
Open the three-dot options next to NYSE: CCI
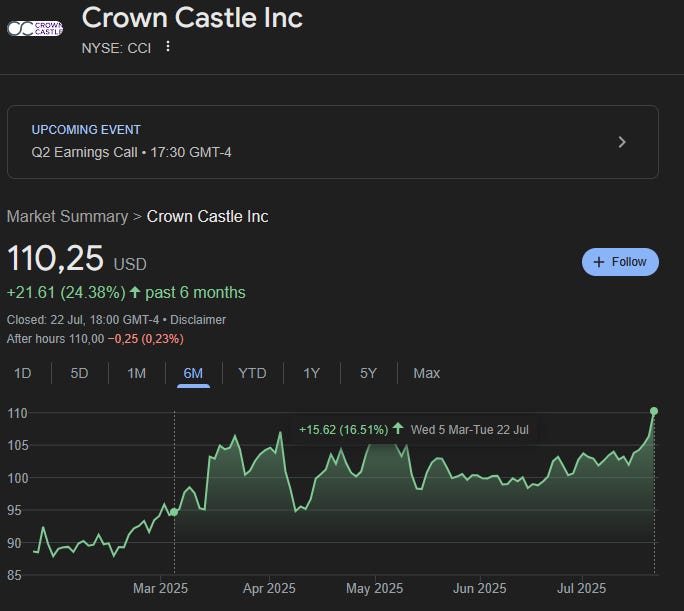point(168,47)
